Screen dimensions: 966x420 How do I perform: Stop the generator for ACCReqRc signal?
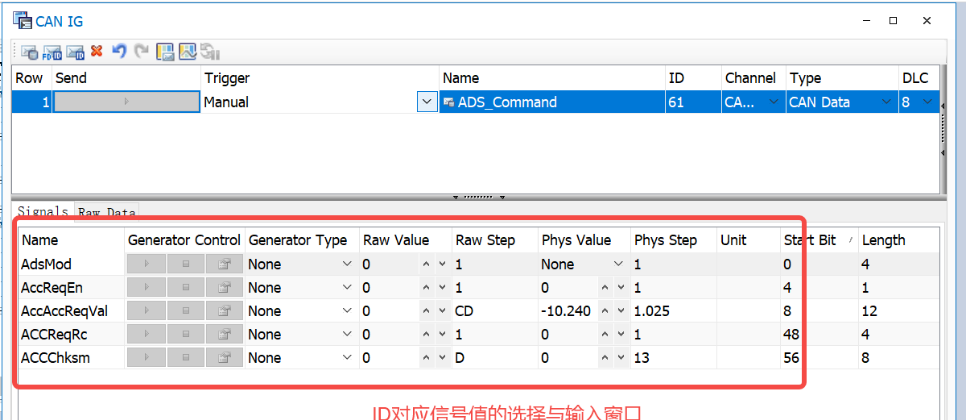[x=185, y=334]
